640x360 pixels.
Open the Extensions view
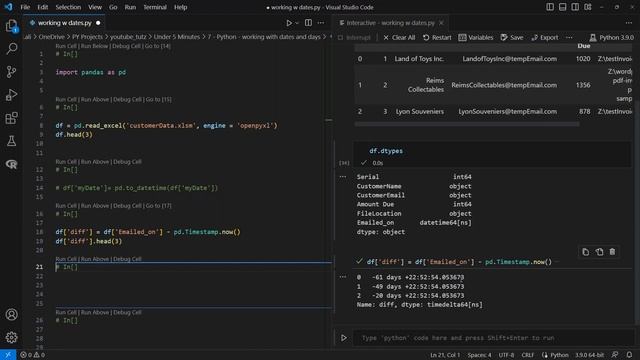tap(11, 118)
